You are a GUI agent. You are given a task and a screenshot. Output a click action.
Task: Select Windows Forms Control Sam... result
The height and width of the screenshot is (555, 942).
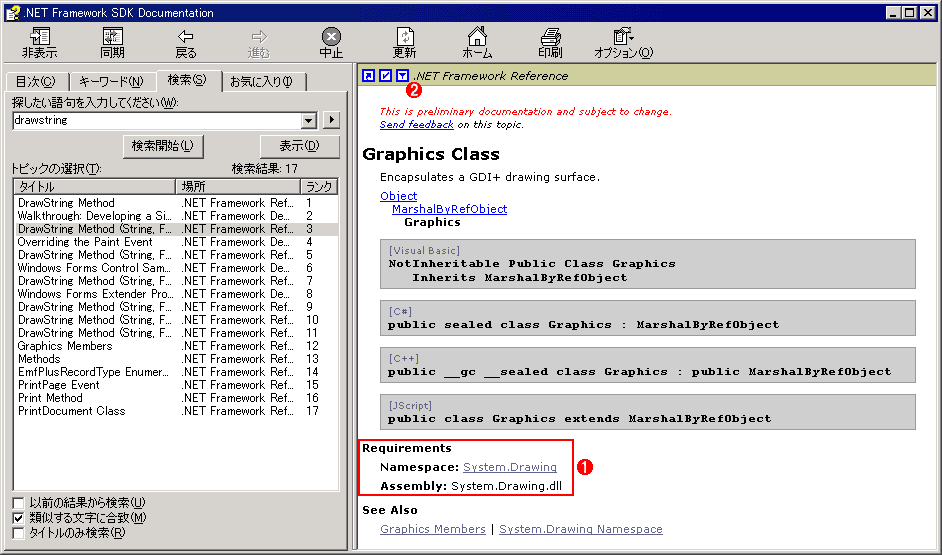[x=175, y=268]
